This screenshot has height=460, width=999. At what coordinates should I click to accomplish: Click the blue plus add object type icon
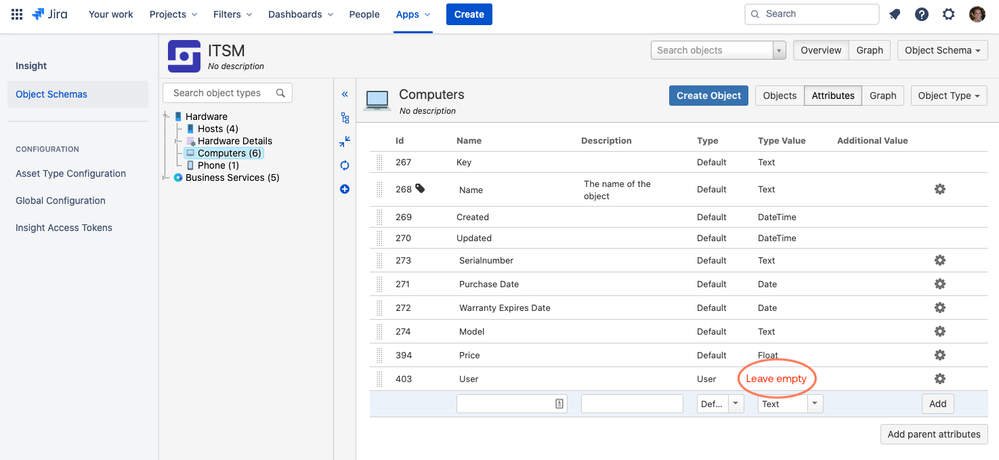click(x=345, y=189)
